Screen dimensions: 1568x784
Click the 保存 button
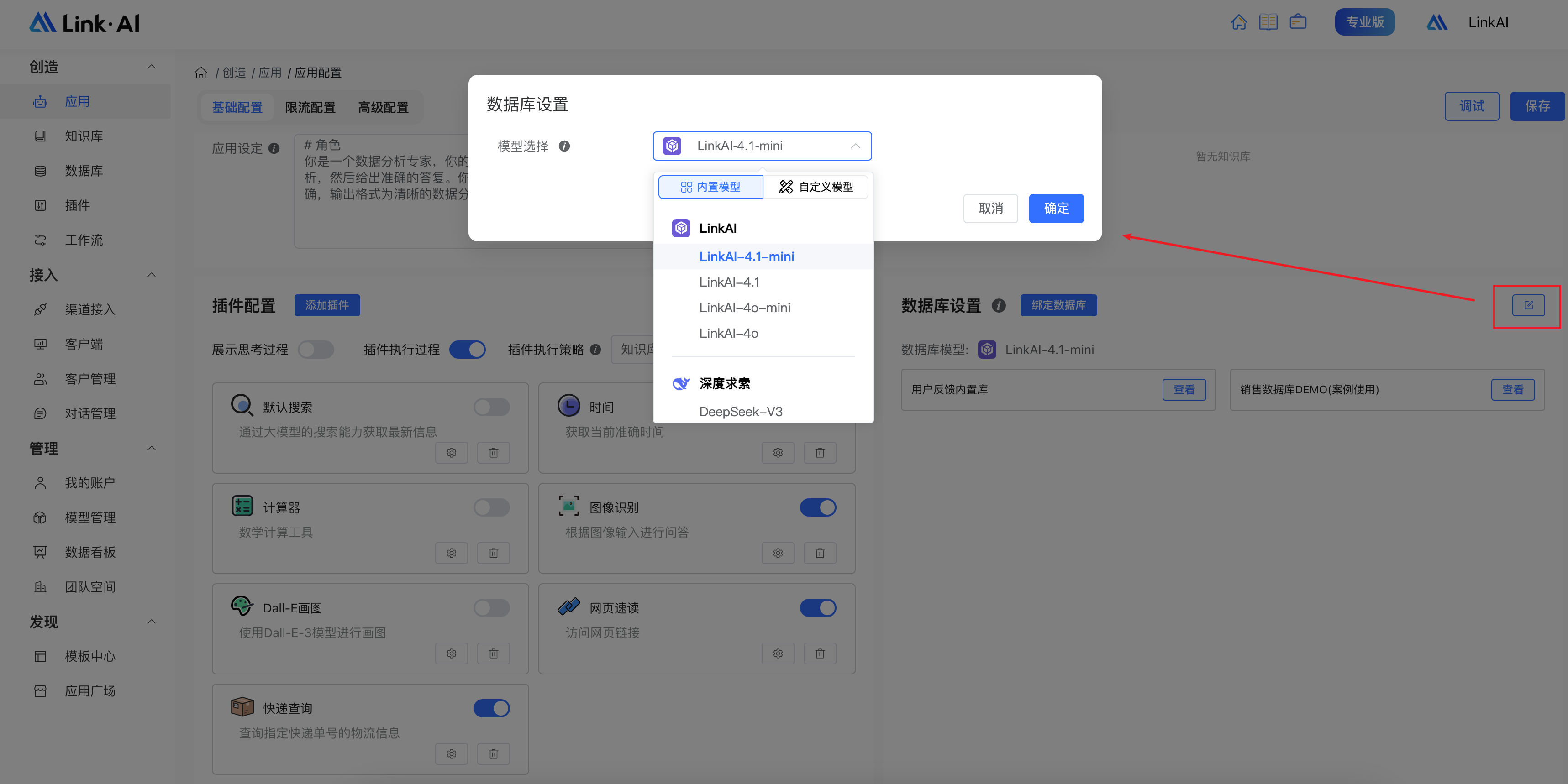[1537, 106]
